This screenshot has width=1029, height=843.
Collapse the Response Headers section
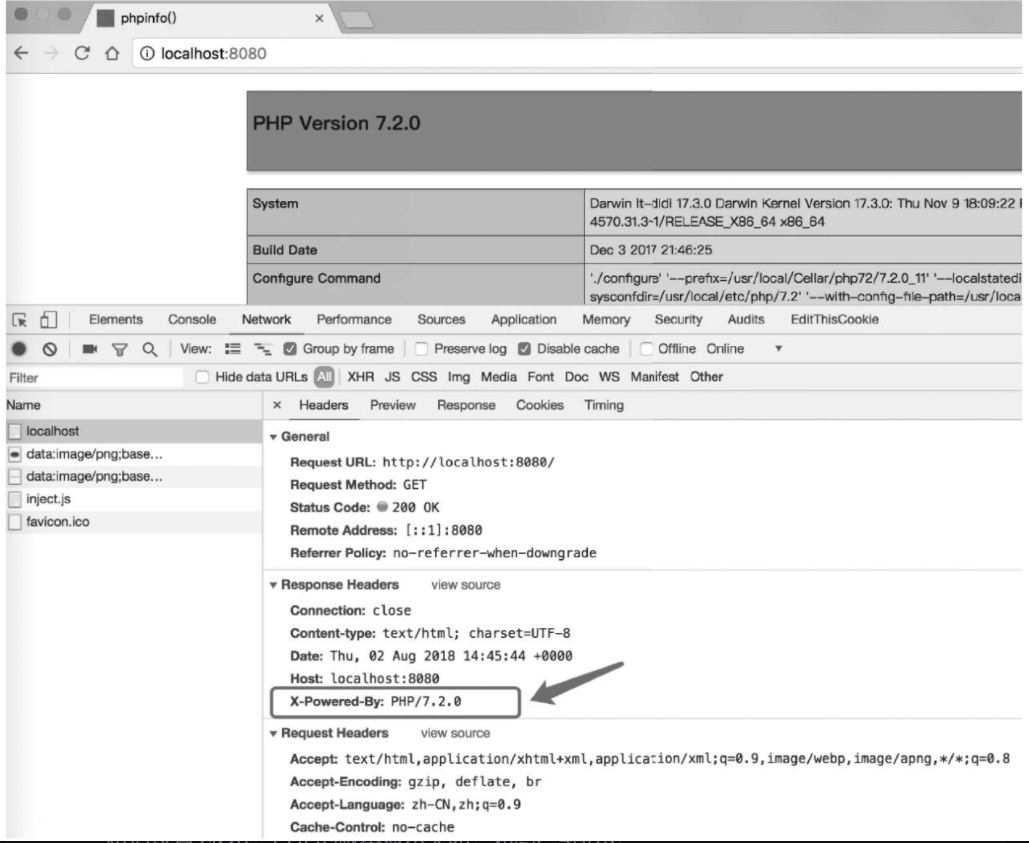coord(273,585)
